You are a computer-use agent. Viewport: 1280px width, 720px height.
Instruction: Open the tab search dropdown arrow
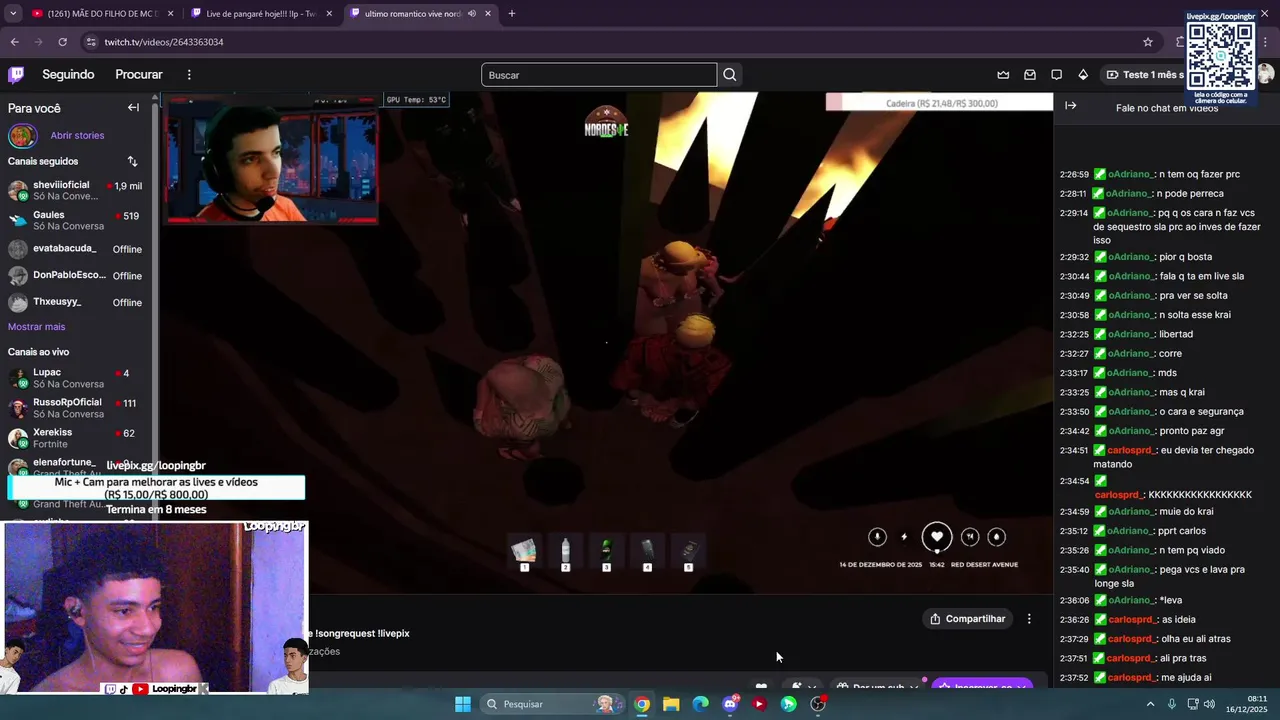click(x=13, y=14)
